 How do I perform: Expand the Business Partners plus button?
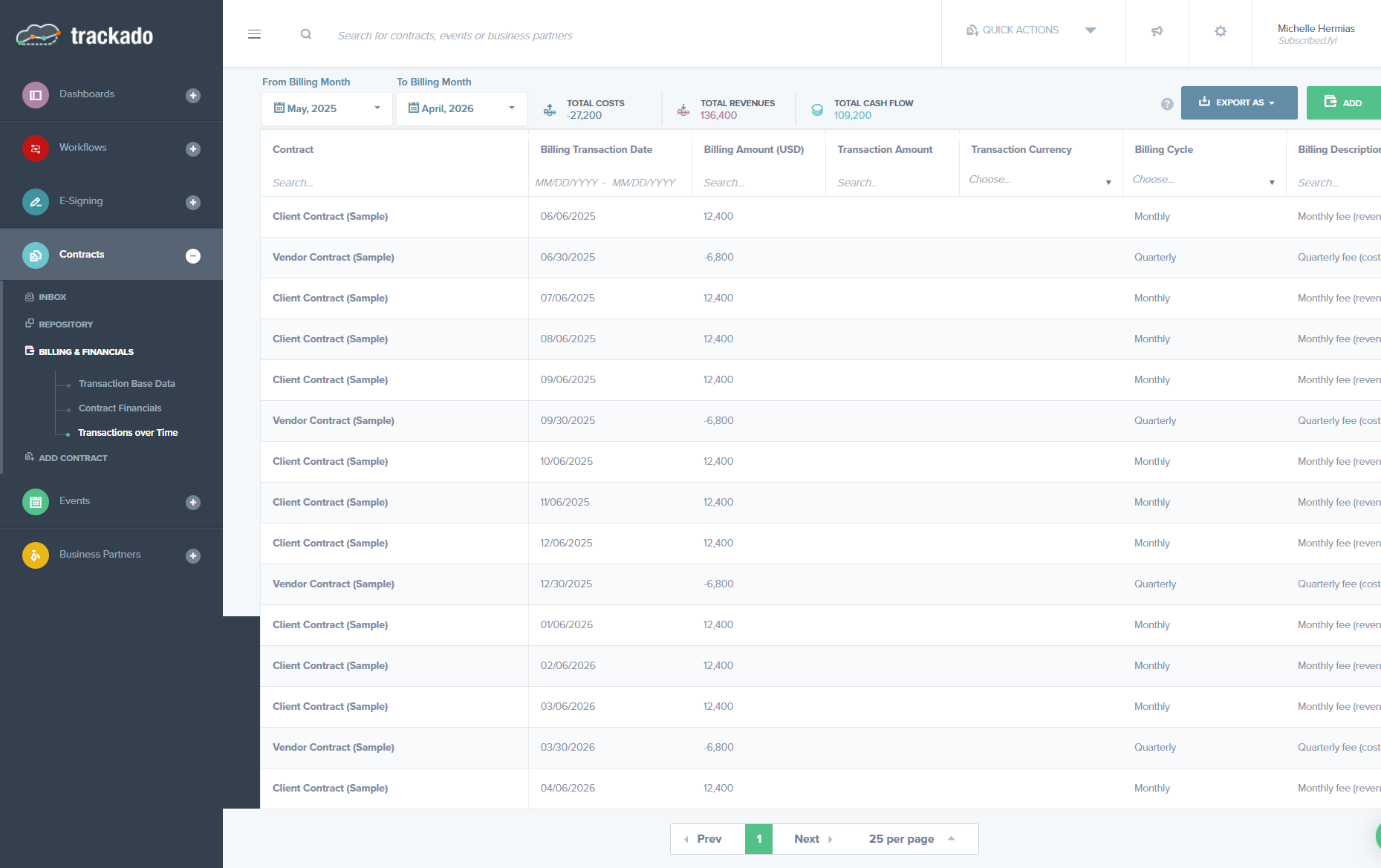[x=193, y=555]
